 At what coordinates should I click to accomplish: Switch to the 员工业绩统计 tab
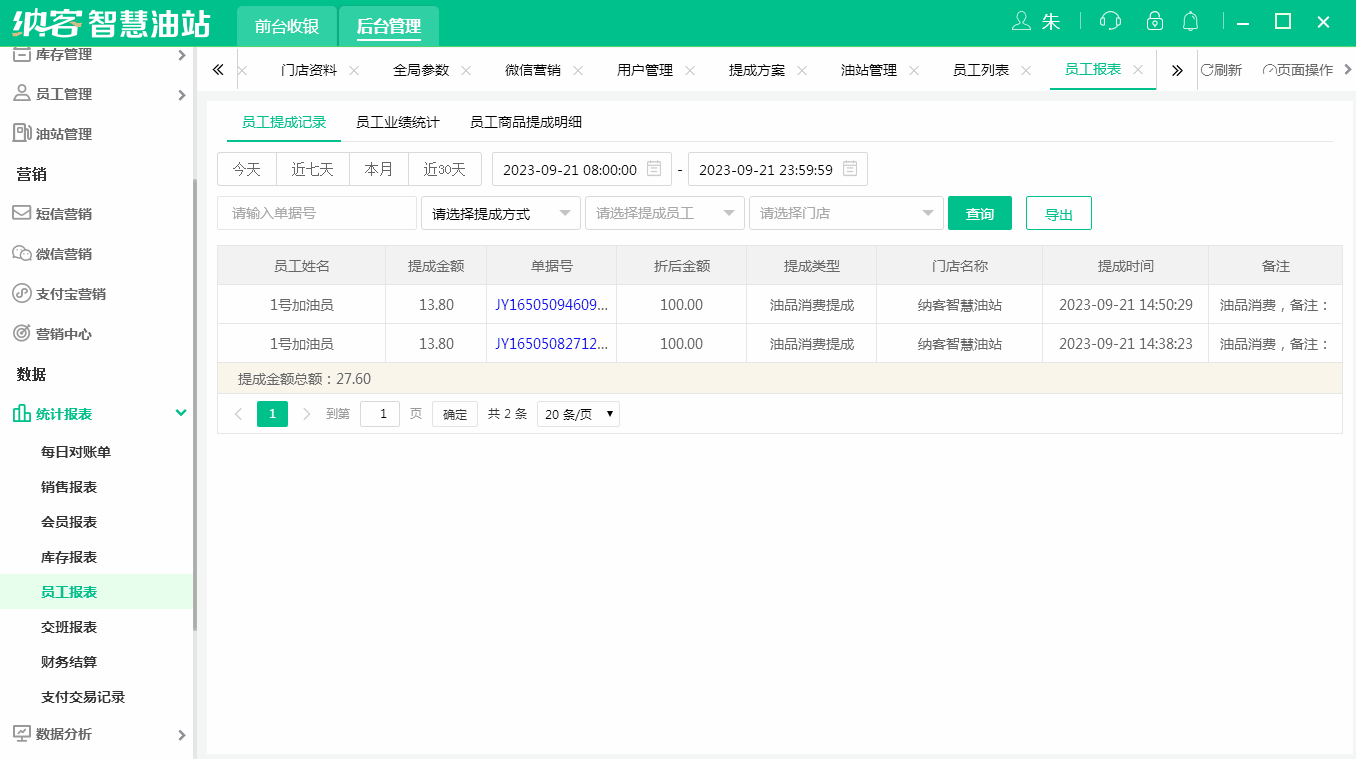click(396, 122)
